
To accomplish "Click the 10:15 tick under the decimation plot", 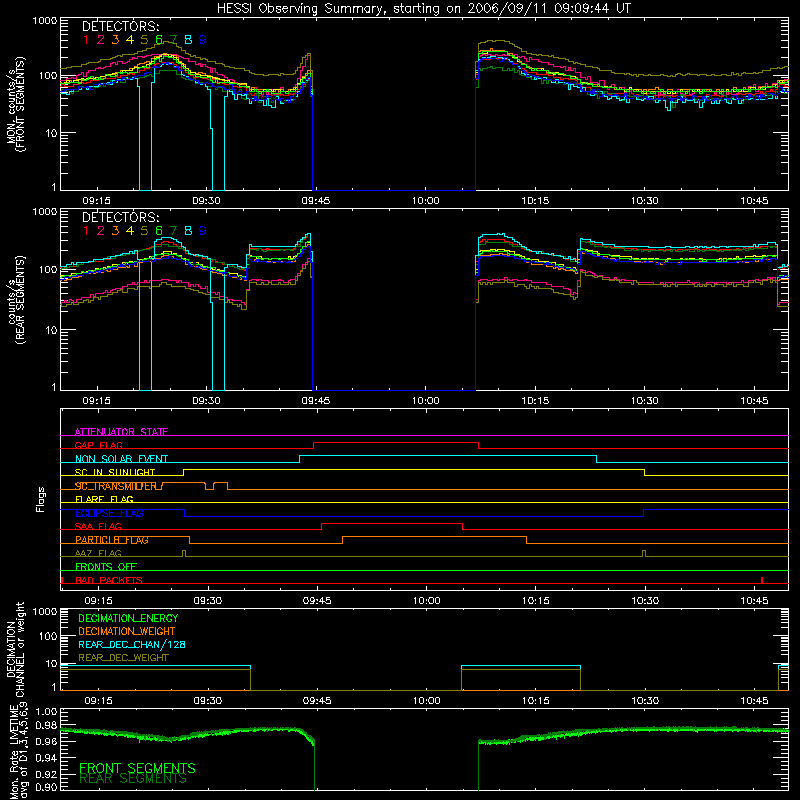I will 536,701.
